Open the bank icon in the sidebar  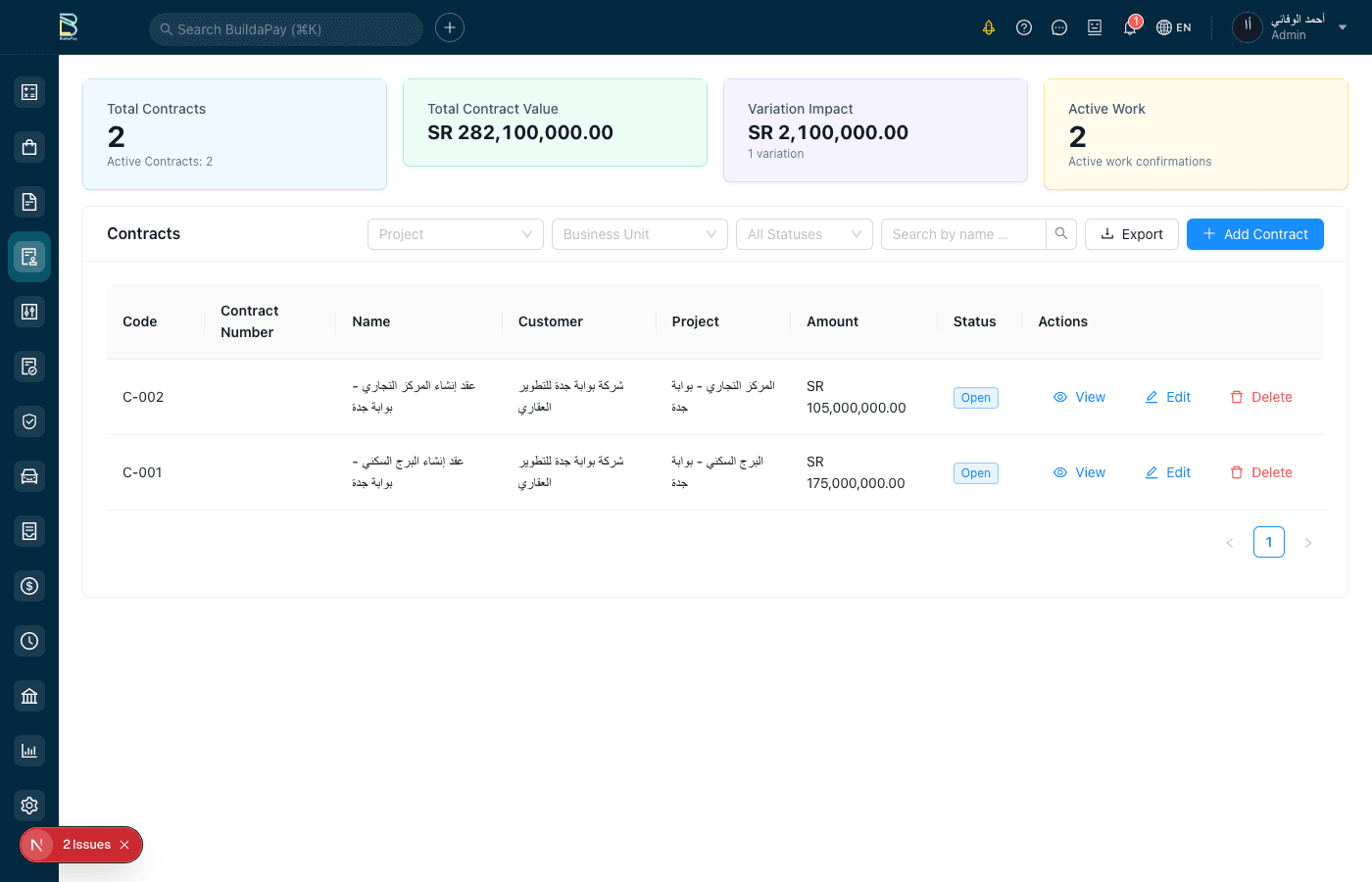[28, 695]
